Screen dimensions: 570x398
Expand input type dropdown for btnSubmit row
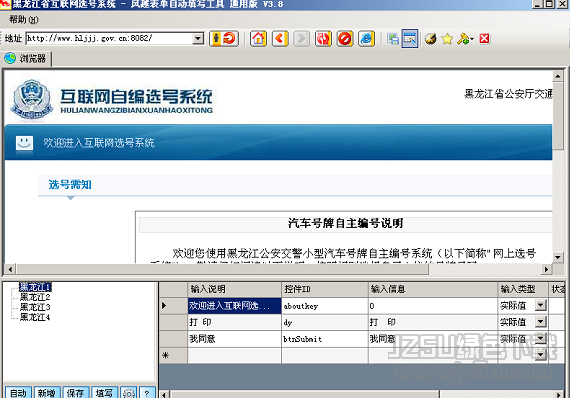click(x=541, y=338)
